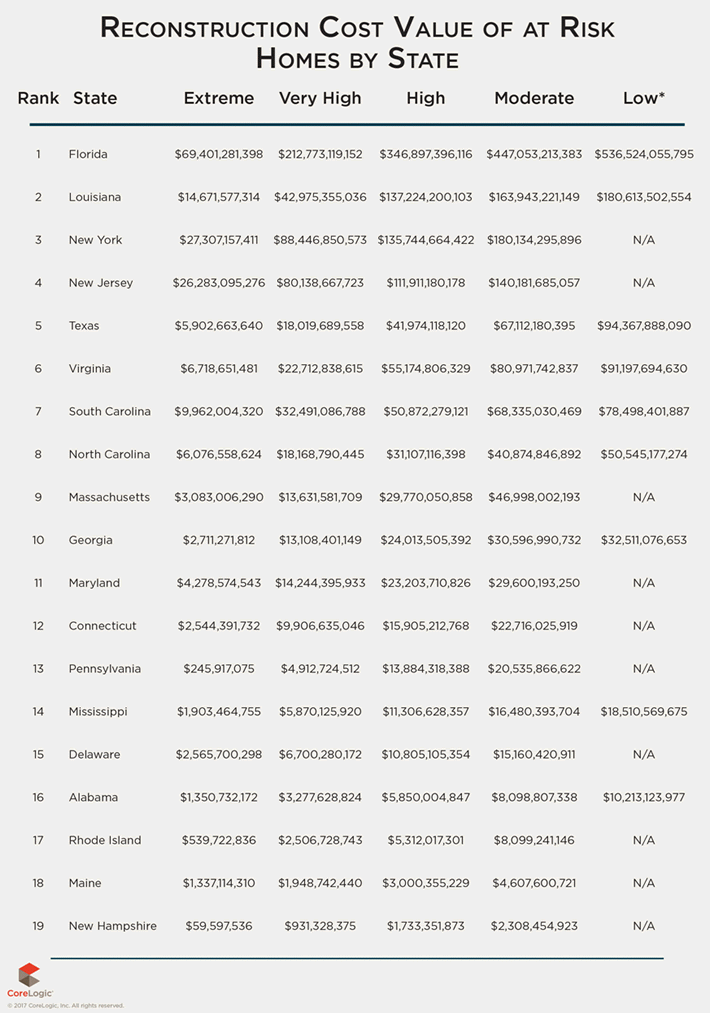Click the CoreLogic logo icon
710x1013 pixels.
(29, 975)
